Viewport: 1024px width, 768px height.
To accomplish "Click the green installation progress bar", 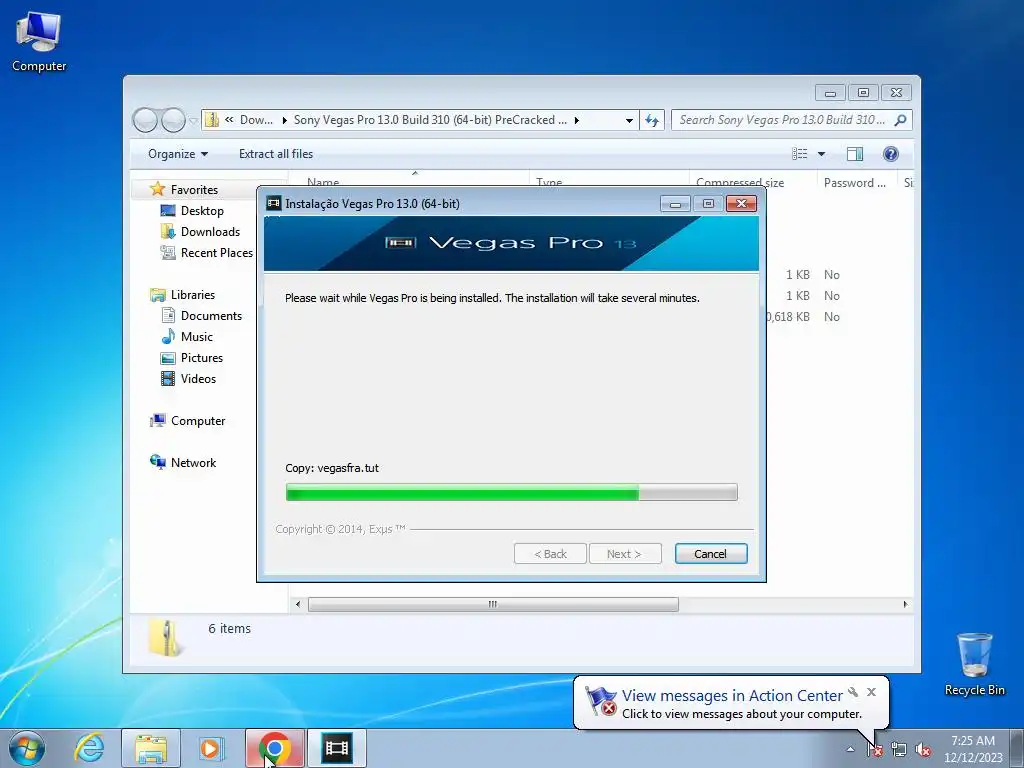I will (511, 492).
